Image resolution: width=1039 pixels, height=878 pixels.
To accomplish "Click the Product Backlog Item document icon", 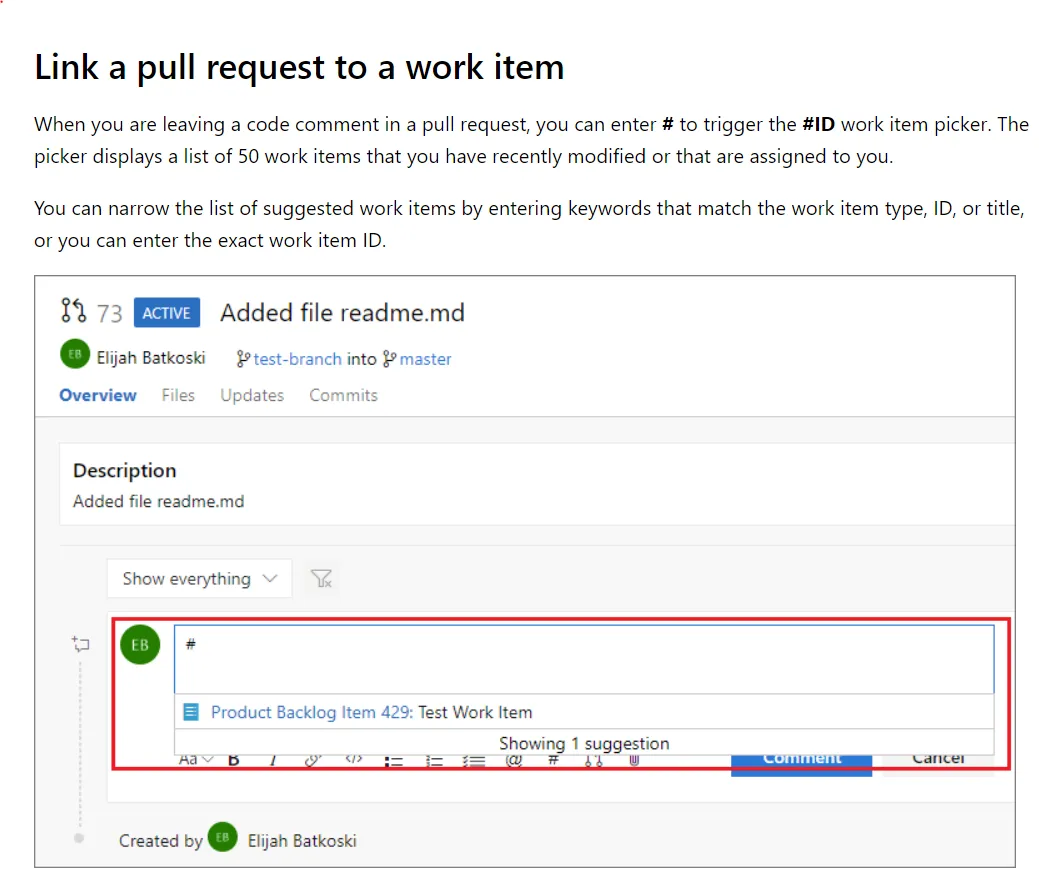I will tap(191, 713).
